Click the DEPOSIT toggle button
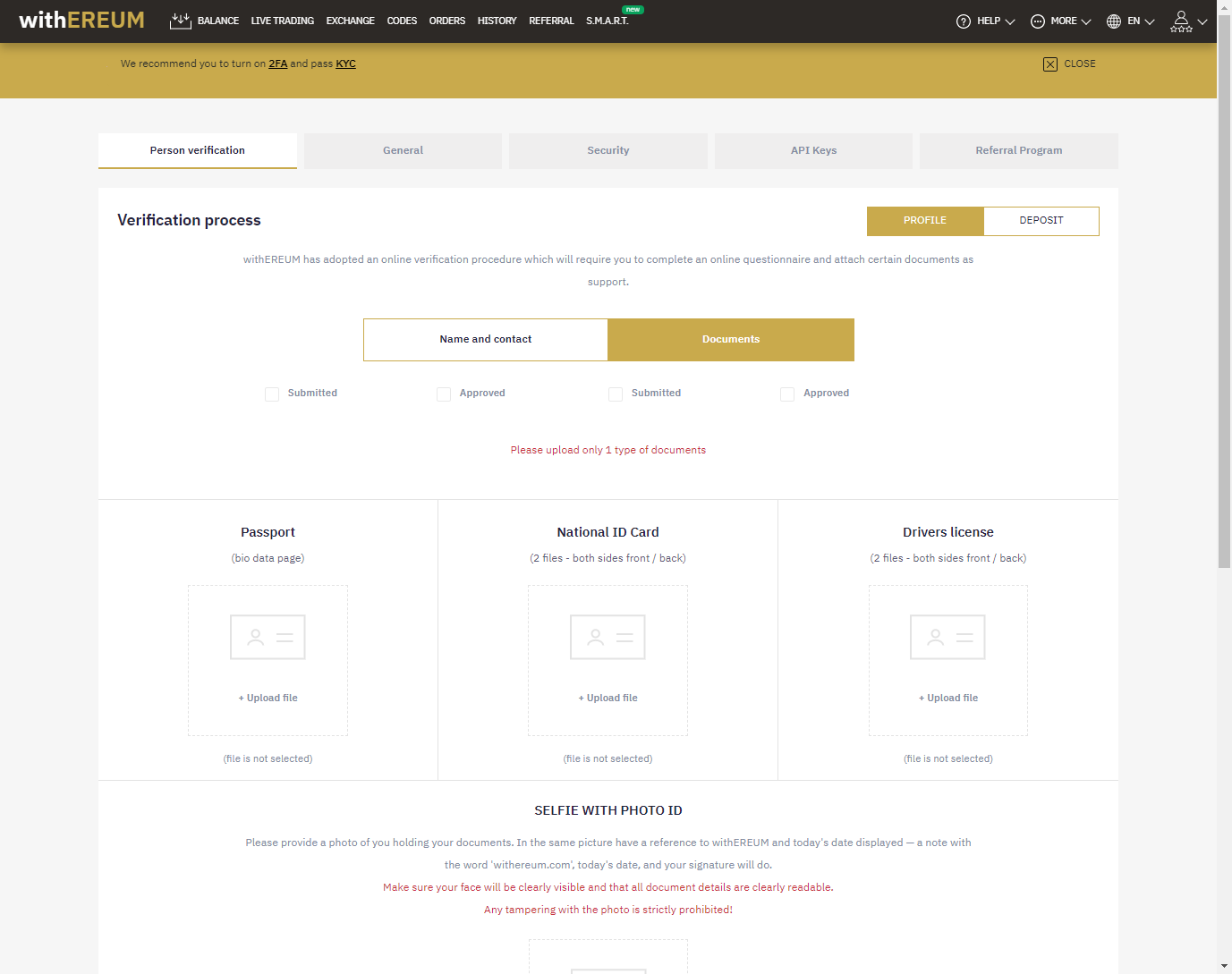The image size is (1232, 974). (1041, 220)
